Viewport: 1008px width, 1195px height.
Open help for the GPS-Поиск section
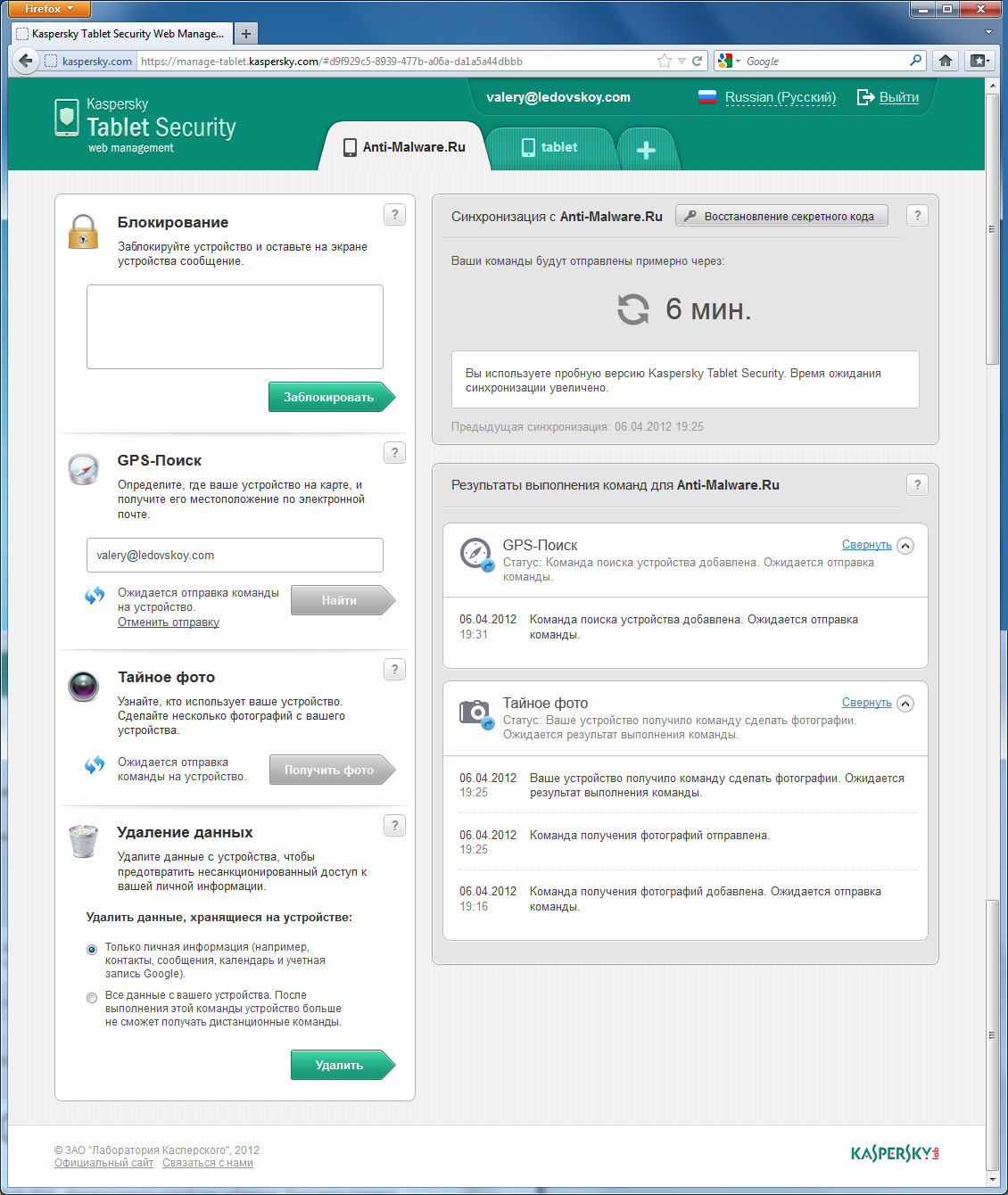point(395,453)
